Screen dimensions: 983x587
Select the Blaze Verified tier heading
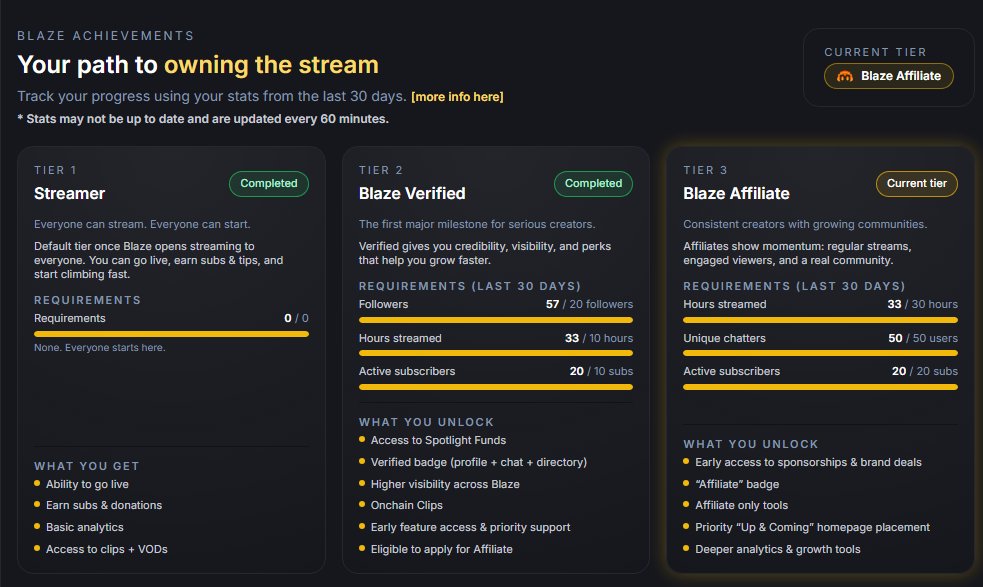(x=412, y=193)
